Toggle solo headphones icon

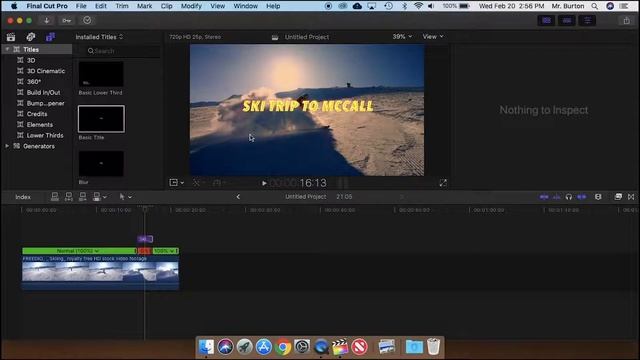pyautogui.click(x=569, y=197)
